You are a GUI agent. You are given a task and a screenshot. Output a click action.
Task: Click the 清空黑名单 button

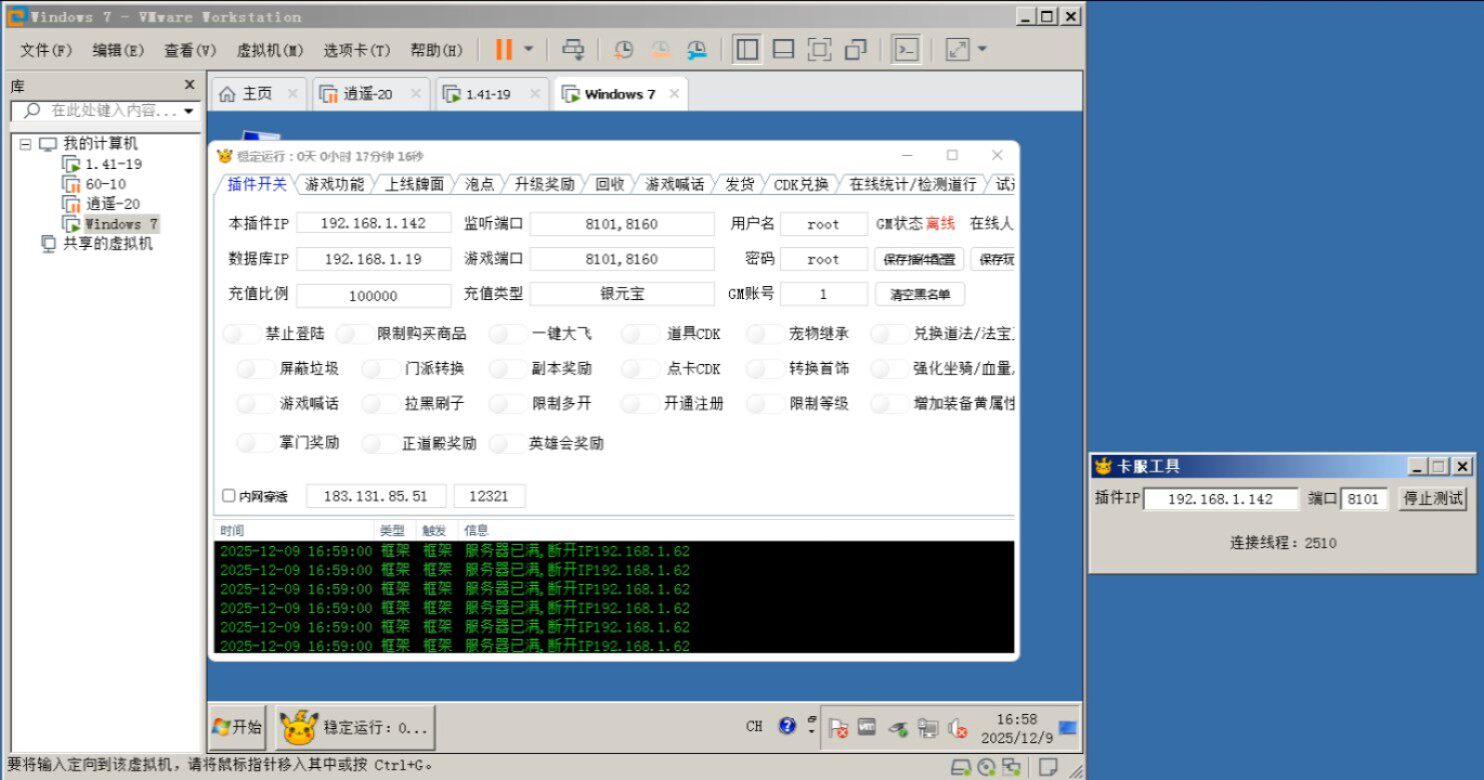coord(920,294)
